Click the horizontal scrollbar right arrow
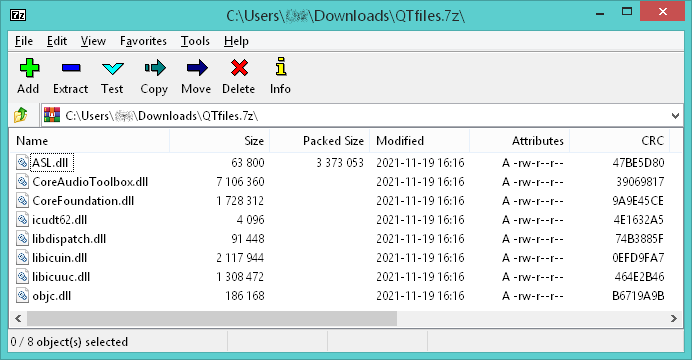Screen dimensions: 692x360 673,318
